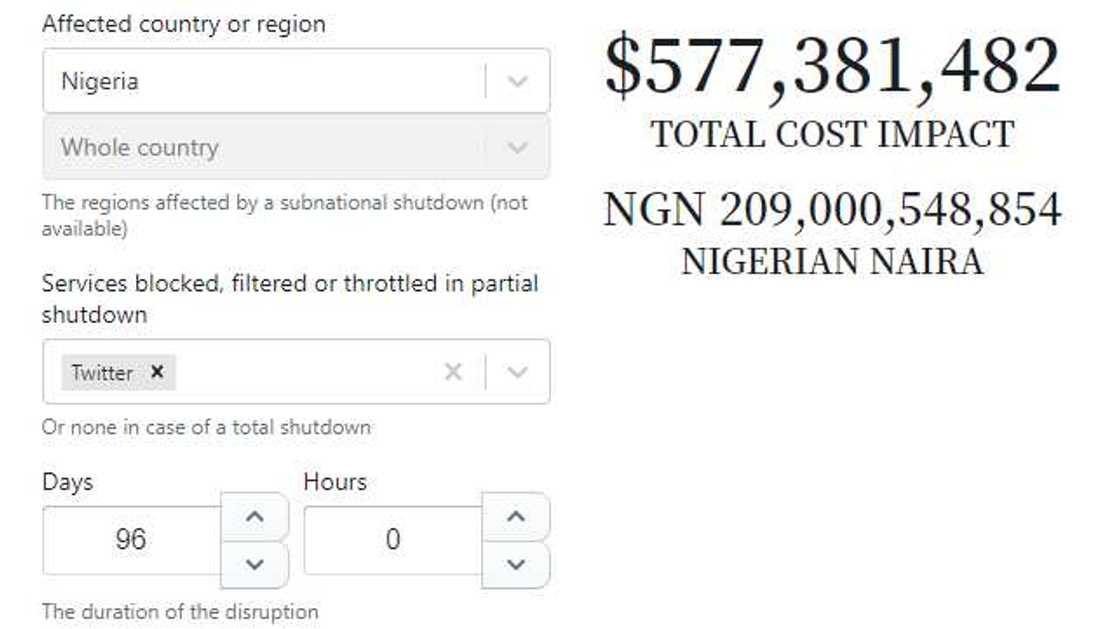Click the services input next to Twitter
This screenshot has width=1120, height=629.
(x=300, y=372)
